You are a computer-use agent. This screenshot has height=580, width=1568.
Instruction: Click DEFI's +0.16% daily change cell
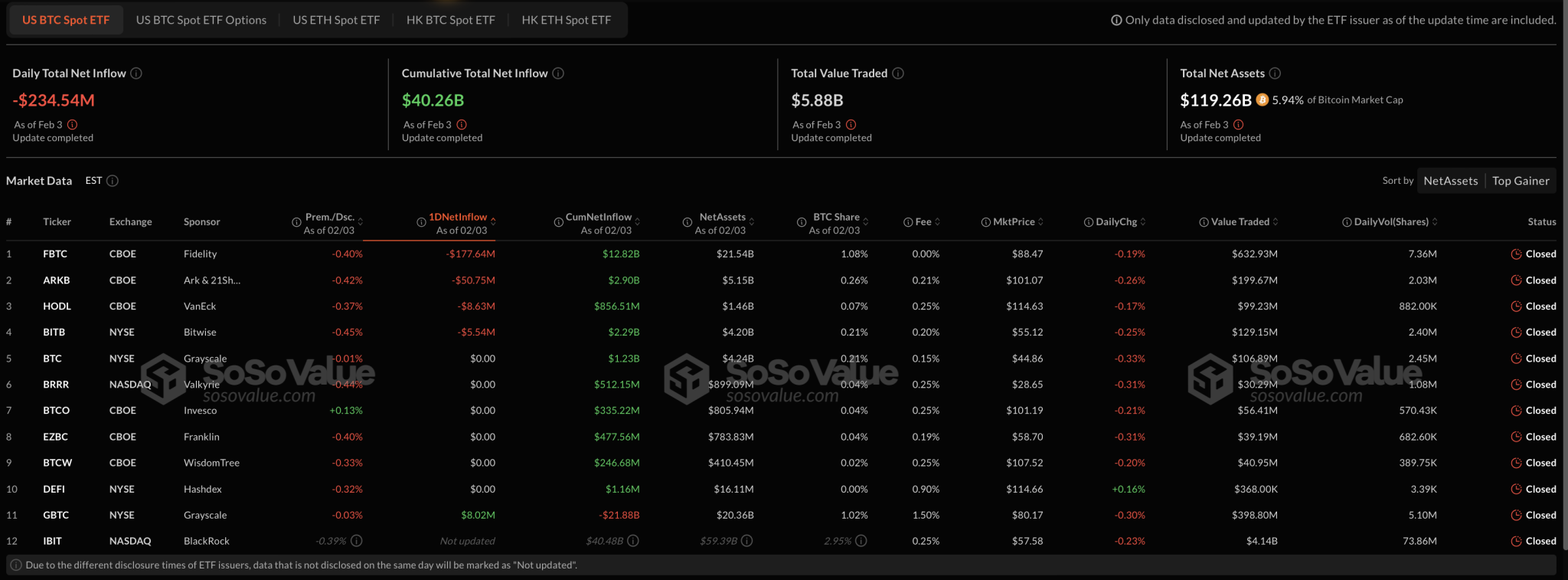1129,489
